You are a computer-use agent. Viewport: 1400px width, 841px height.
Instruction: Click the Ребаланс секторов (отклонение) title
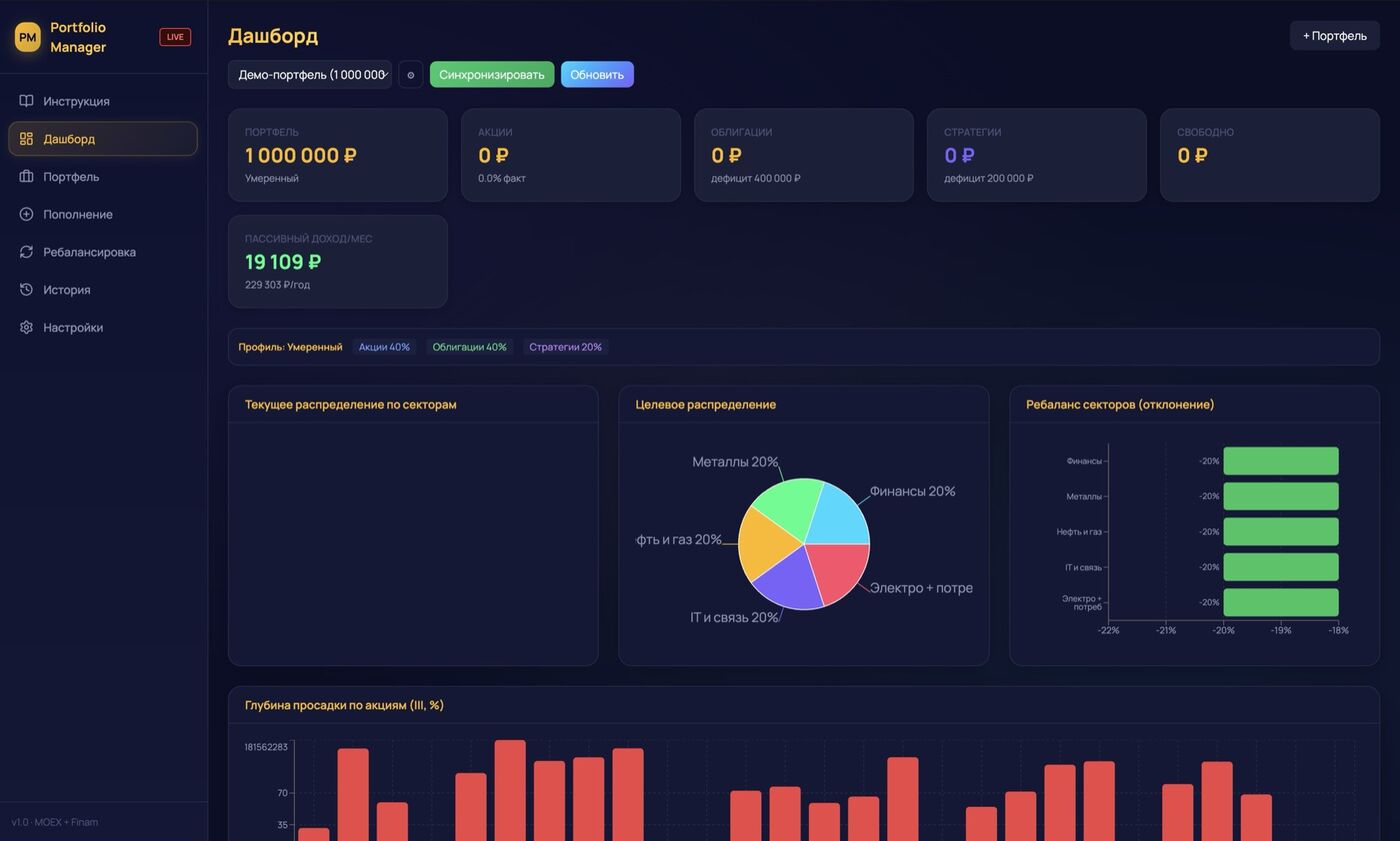[1120, 405]
